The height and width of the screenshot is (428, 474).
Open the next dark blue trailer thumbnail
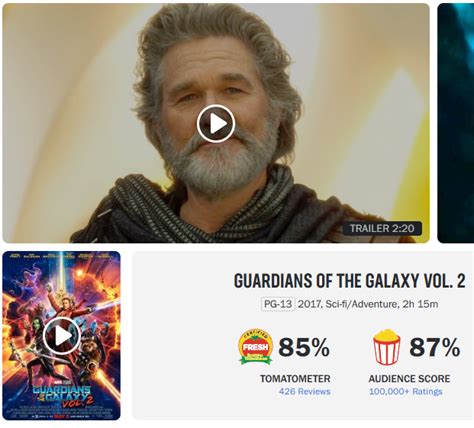tap(456, 123)
